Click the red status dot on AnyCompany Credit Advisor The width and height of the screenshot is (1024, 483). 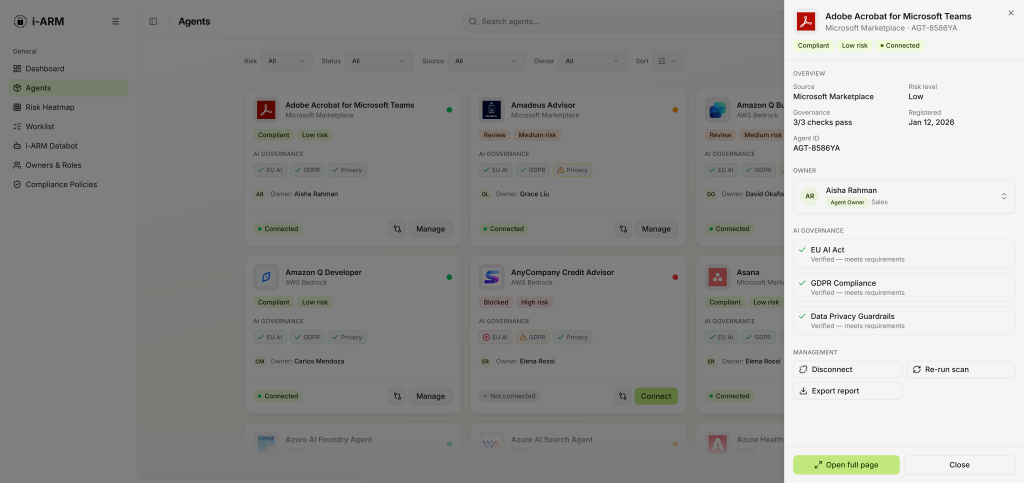(675, 277)
